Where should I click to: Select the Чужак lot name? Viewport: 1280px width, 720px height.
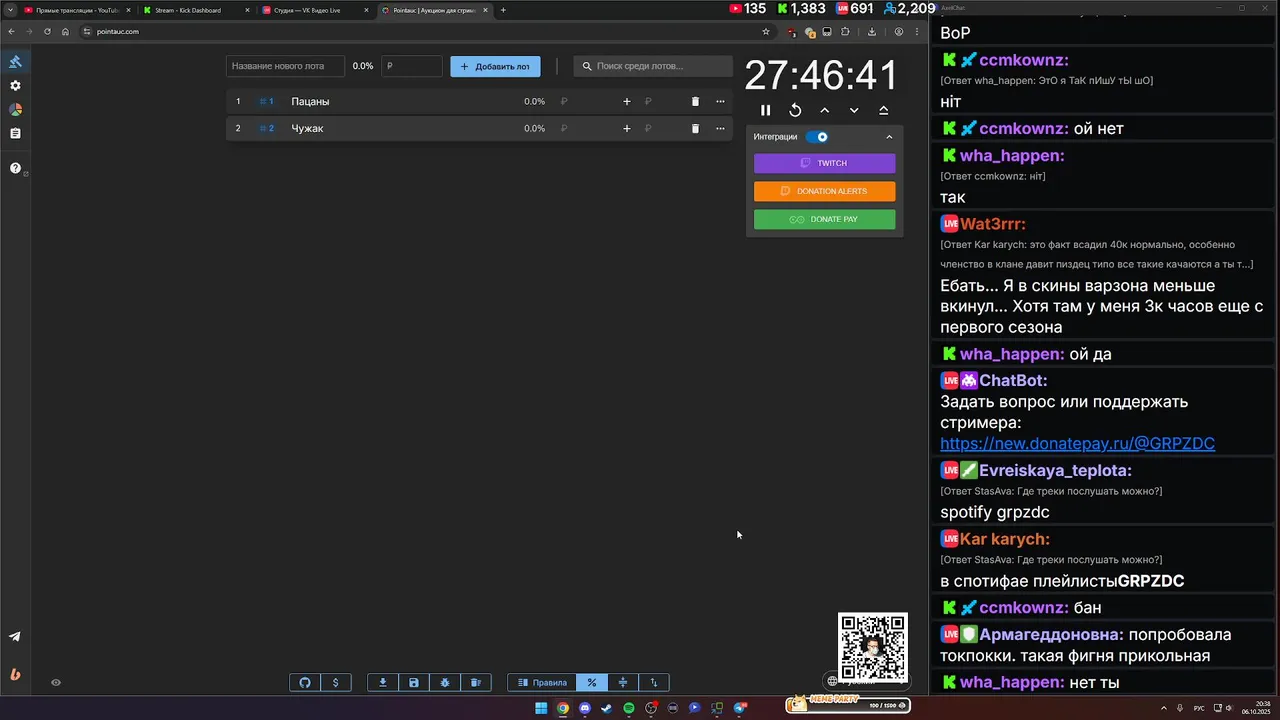point(307,128)
